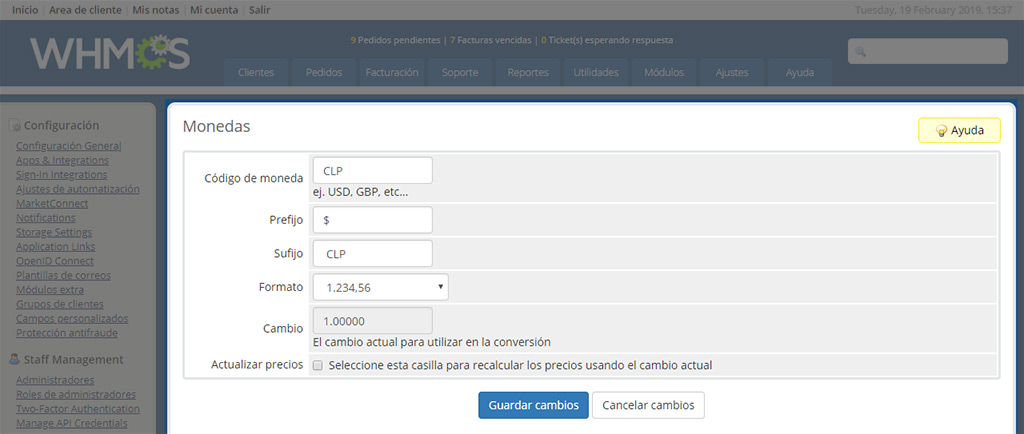Screen dimensions: 1024x434
Task: Open Plantillas de correos link
Action: (63, 275)
